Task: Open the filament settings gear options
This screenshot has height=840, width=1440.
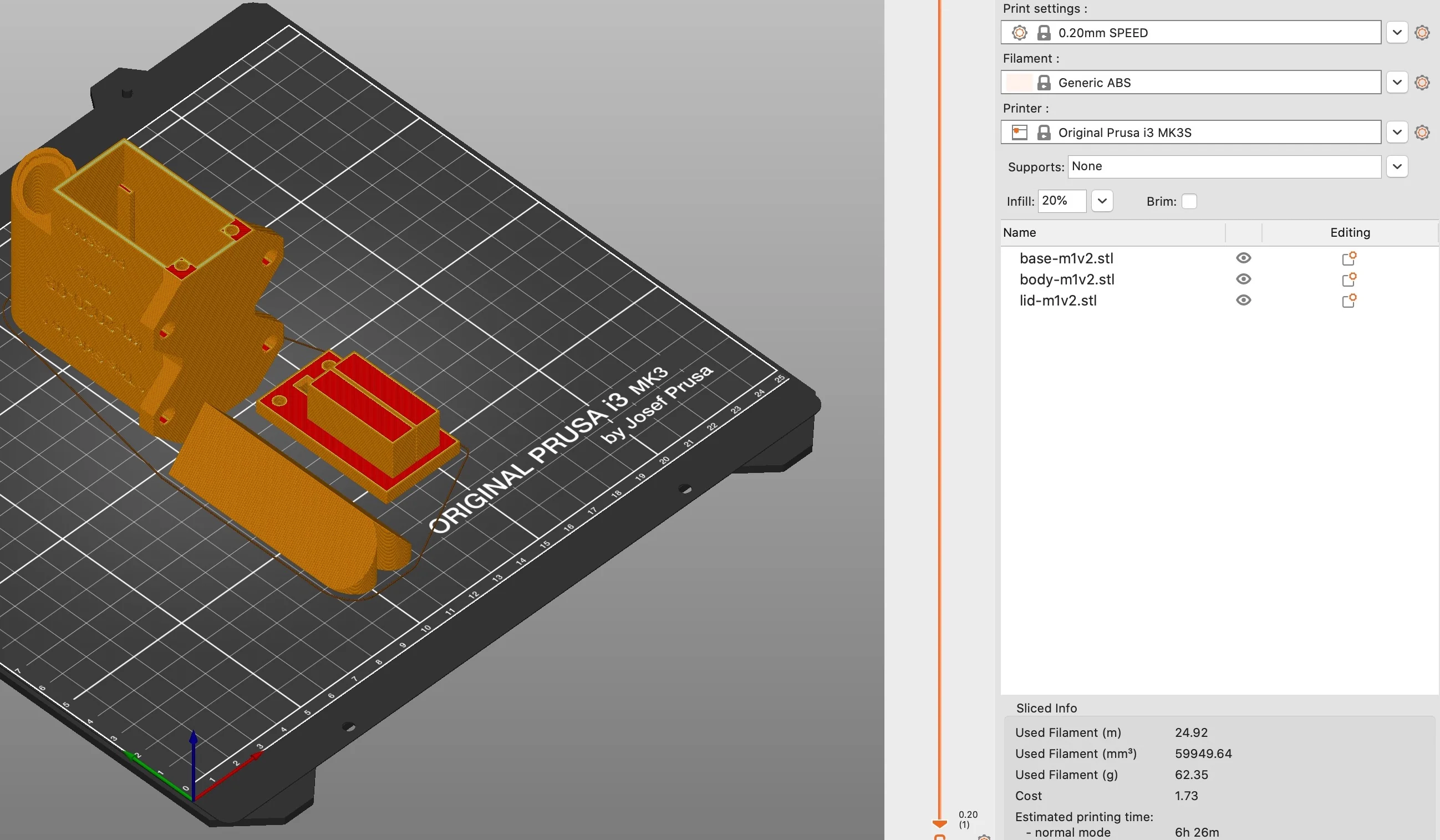Action: click(x=1422, y=82)
